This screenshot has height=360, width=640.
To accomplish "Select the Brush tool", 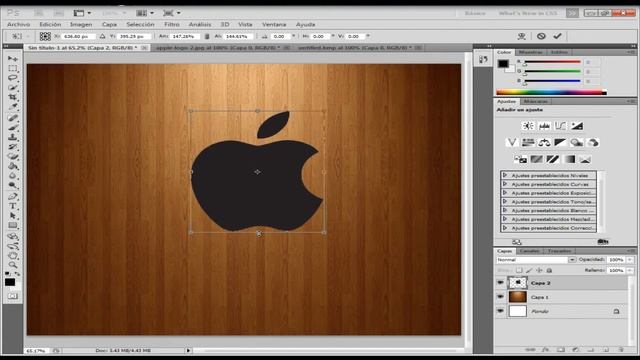I will (13, 128).
